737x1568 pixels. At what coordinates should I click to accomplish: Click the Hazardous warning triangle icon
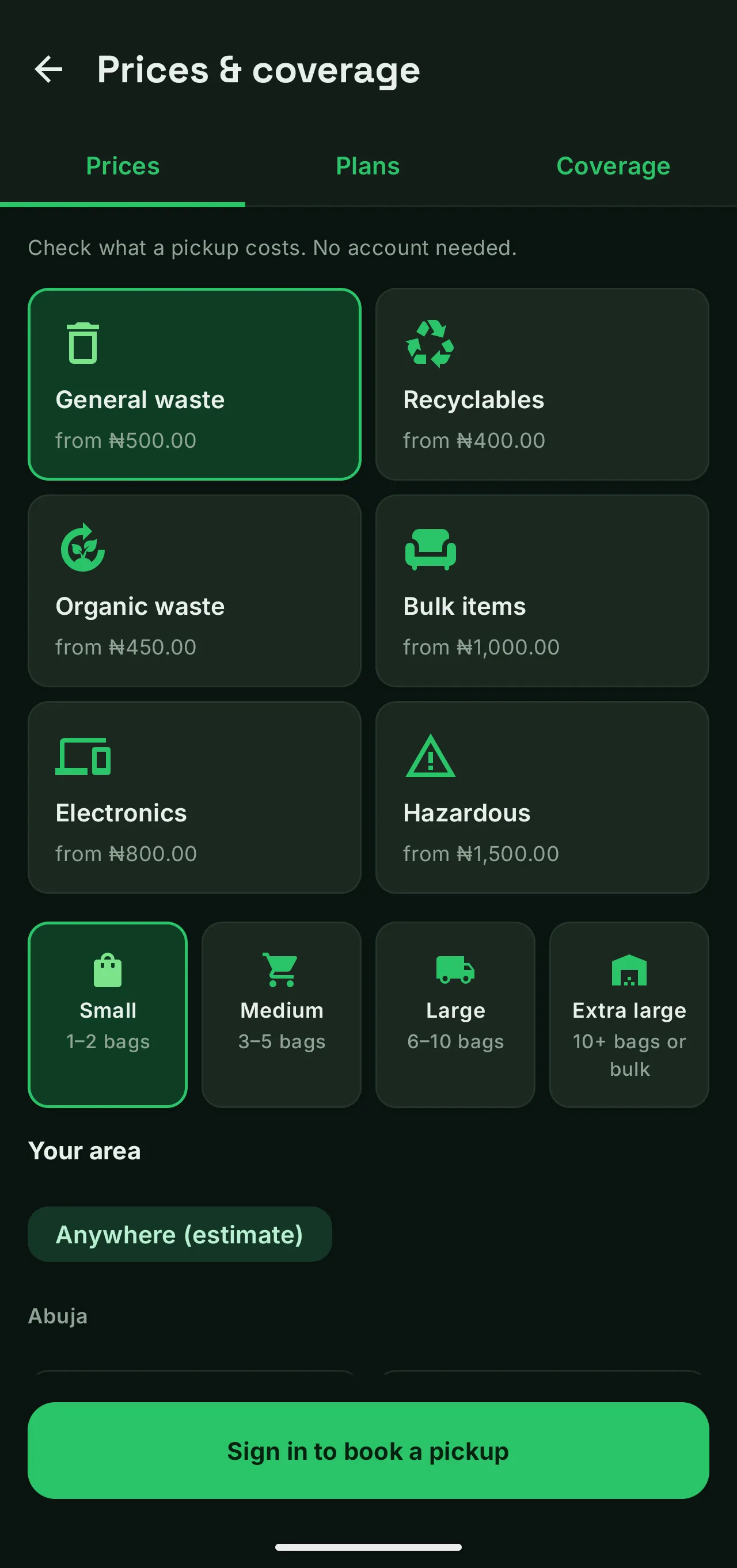coord(431,755)
